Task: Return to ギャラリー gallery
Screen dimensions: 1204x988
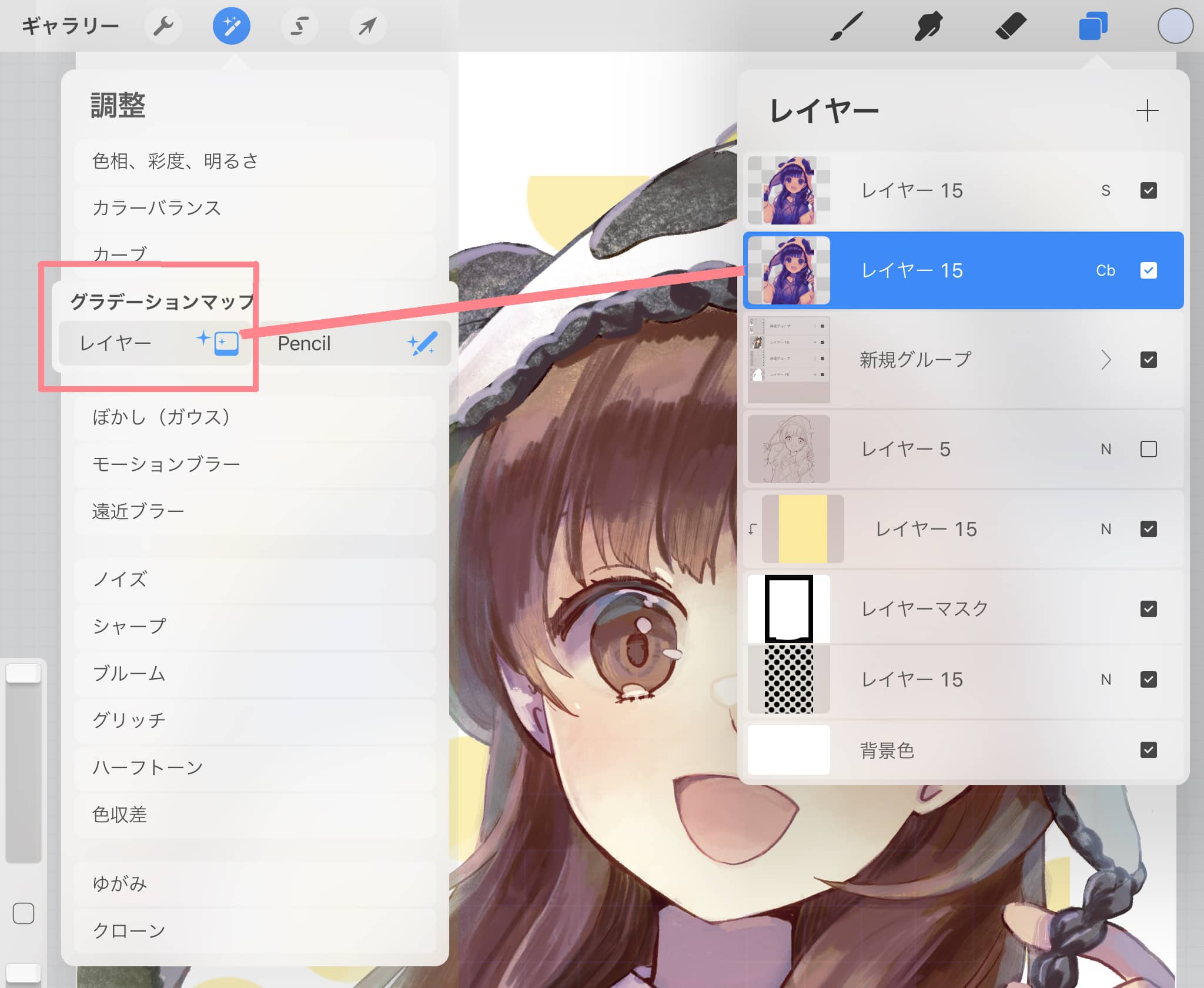Action: tap(70, 26)
